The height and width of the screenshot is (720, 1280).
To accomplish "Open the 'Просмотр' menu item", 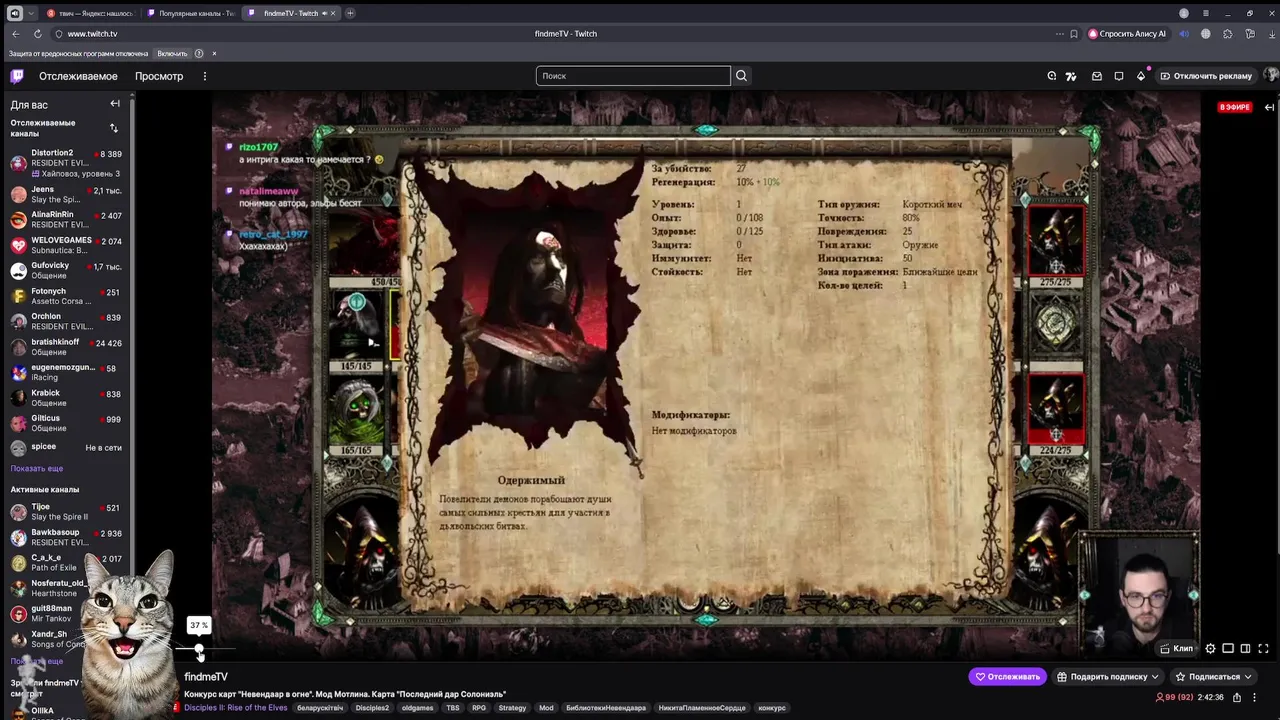I will coord(159,76).
